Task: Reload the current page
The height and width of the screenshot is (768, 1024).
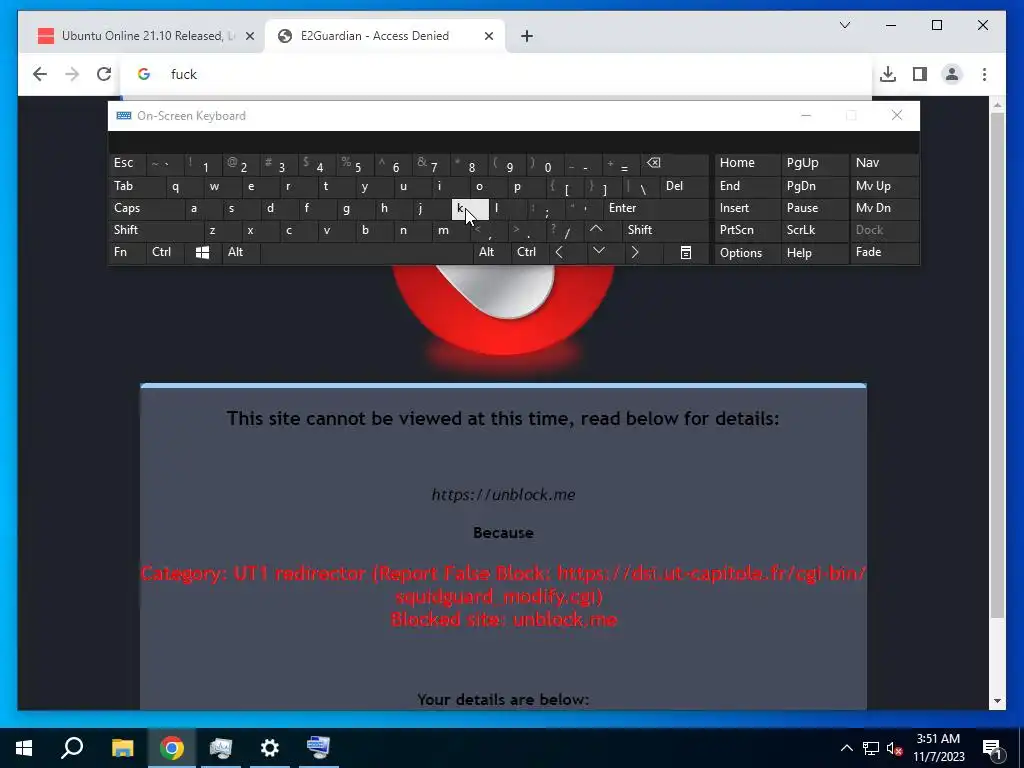Action: [104, 74]
